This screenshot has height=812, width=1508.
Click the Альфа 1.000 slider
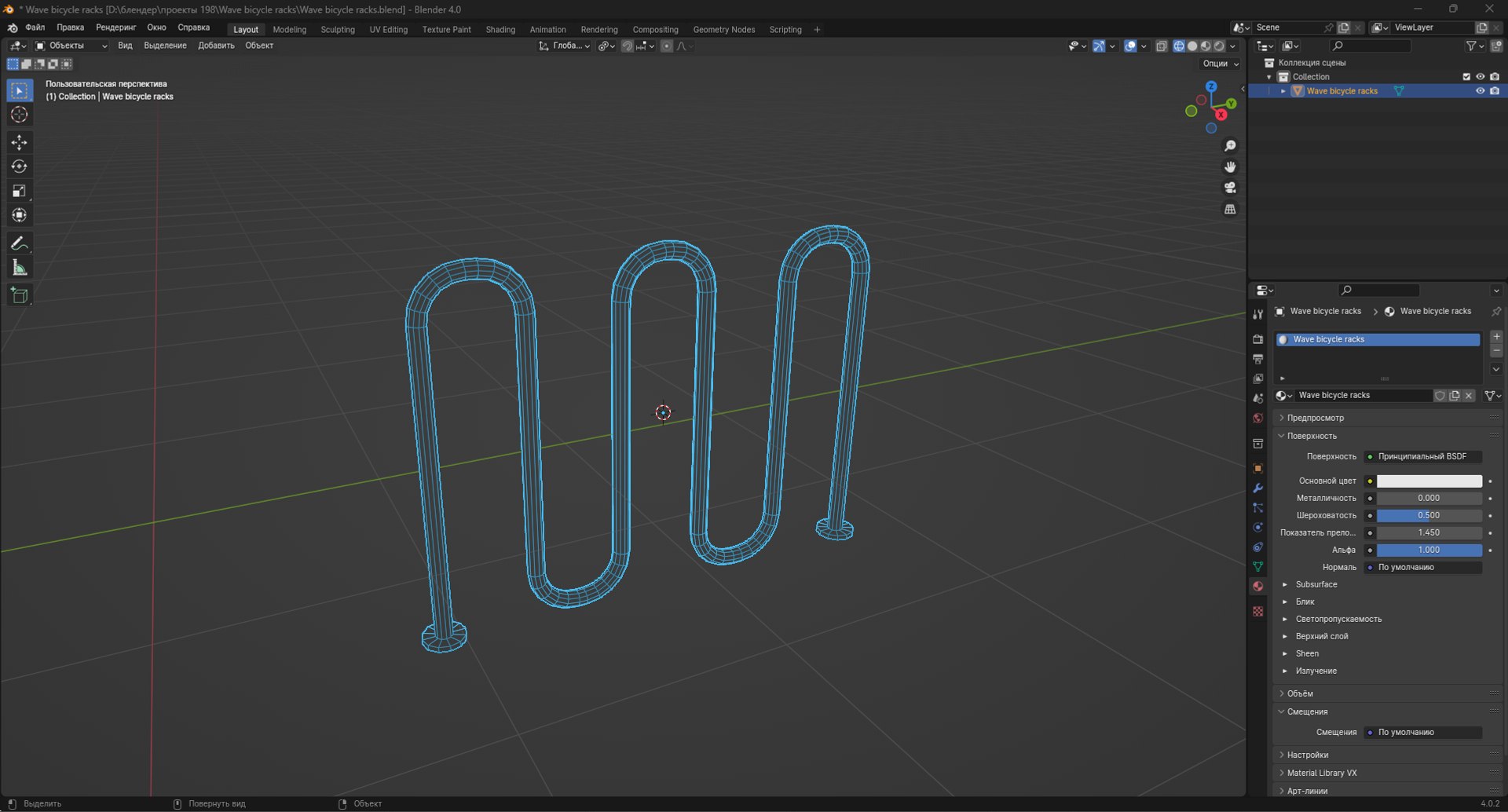pos(1429,550)
